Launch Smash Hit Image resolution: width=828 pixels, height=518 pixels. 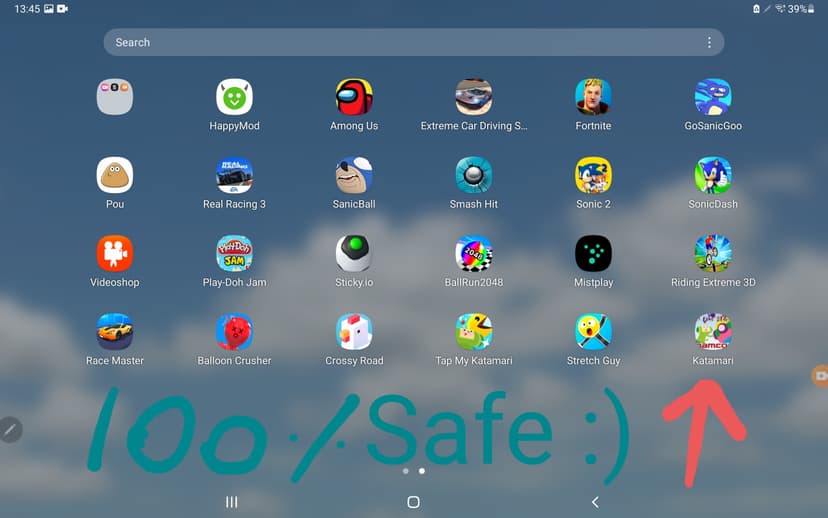coord(474,175)
